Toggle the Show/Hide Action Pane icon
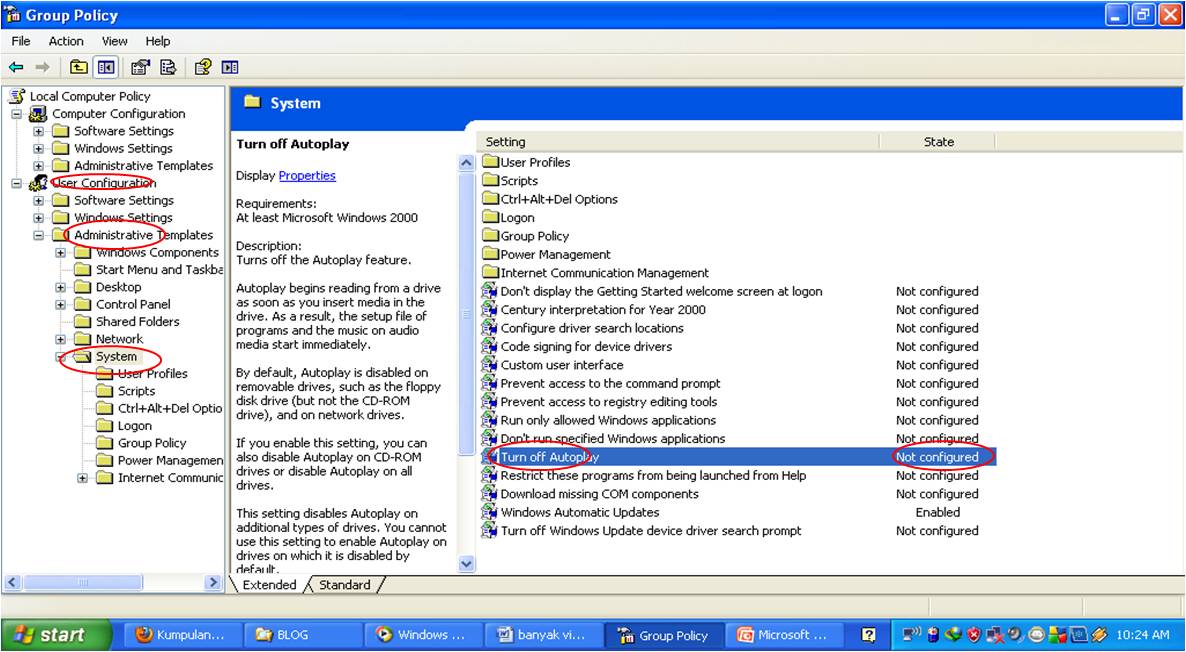Screen dimensions: 1186x652 (230, 67)
